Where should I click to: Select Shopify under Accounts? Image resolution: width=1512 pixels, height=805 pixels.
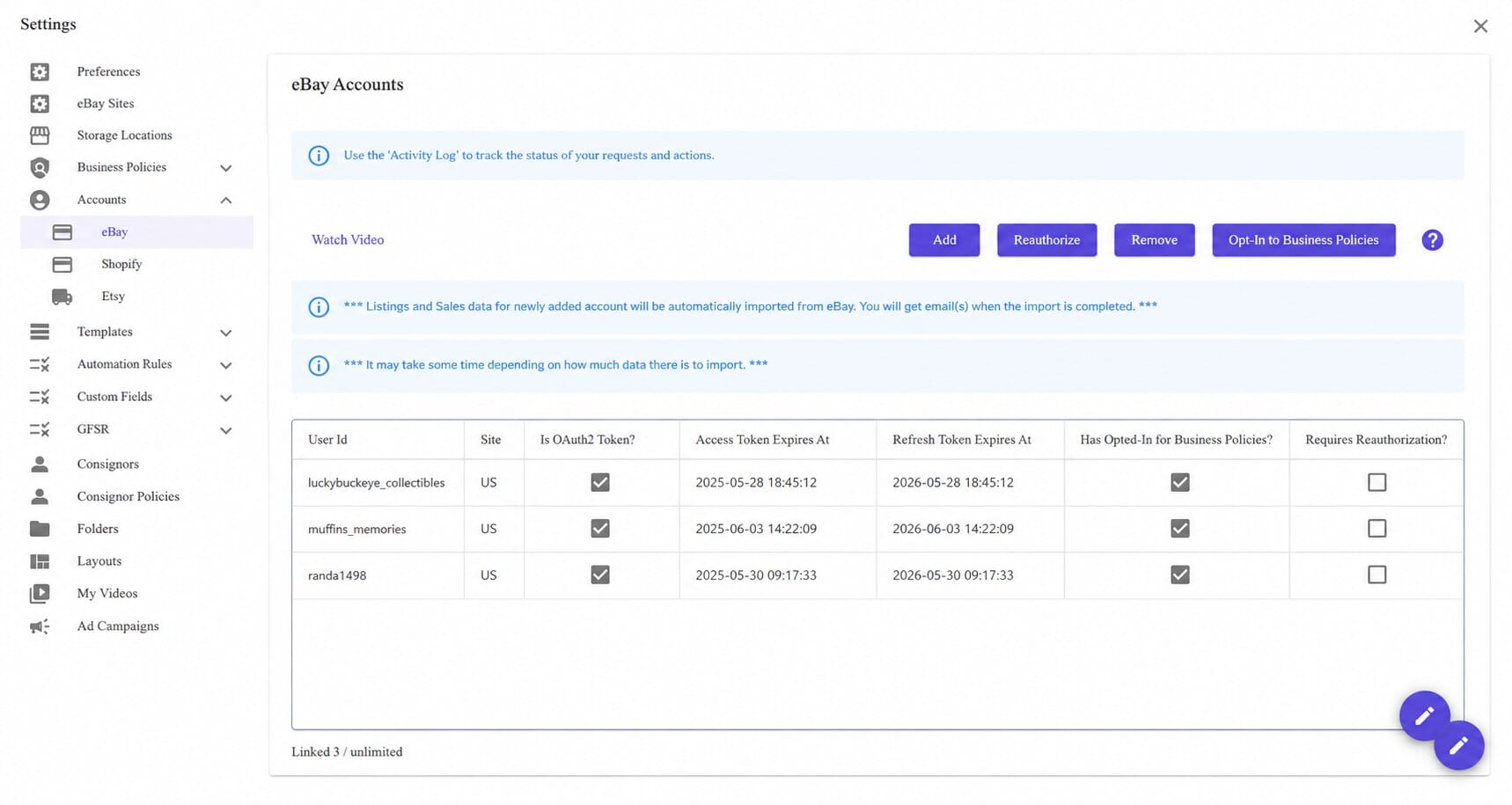(x=121, y=264)
